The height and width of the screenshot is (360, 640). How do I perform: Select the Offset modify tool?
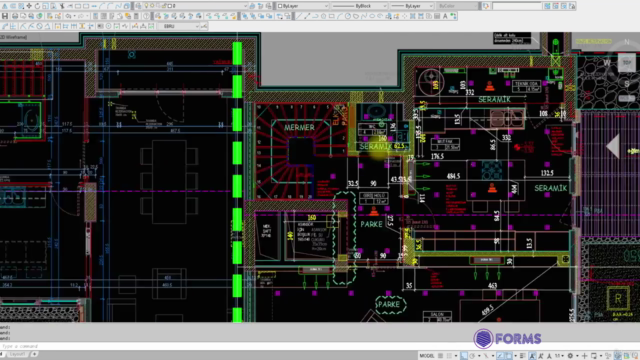click(x=13, y=6)
